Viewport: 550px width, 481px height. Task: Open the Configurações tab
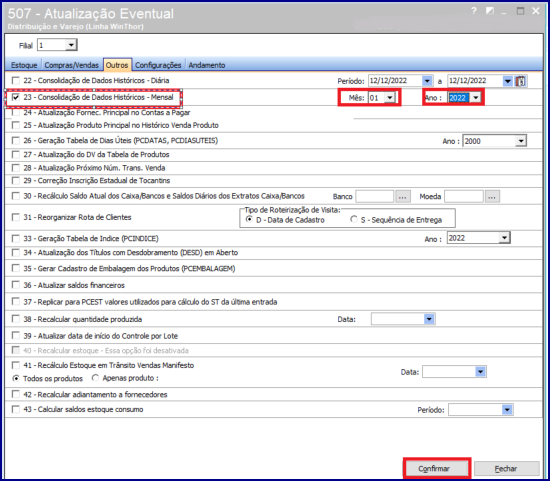pos(158,65)
